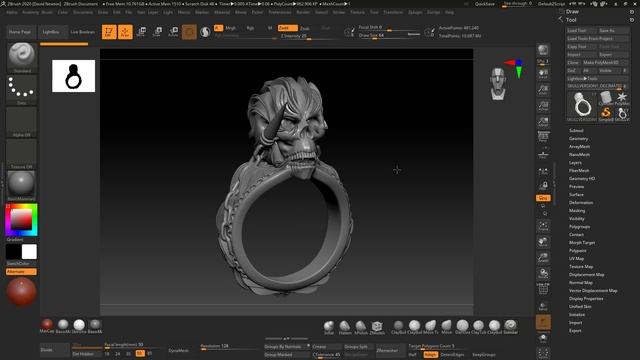Click the Z Intensity slider
The image size is (640, 360).
[x=307, y=36]
